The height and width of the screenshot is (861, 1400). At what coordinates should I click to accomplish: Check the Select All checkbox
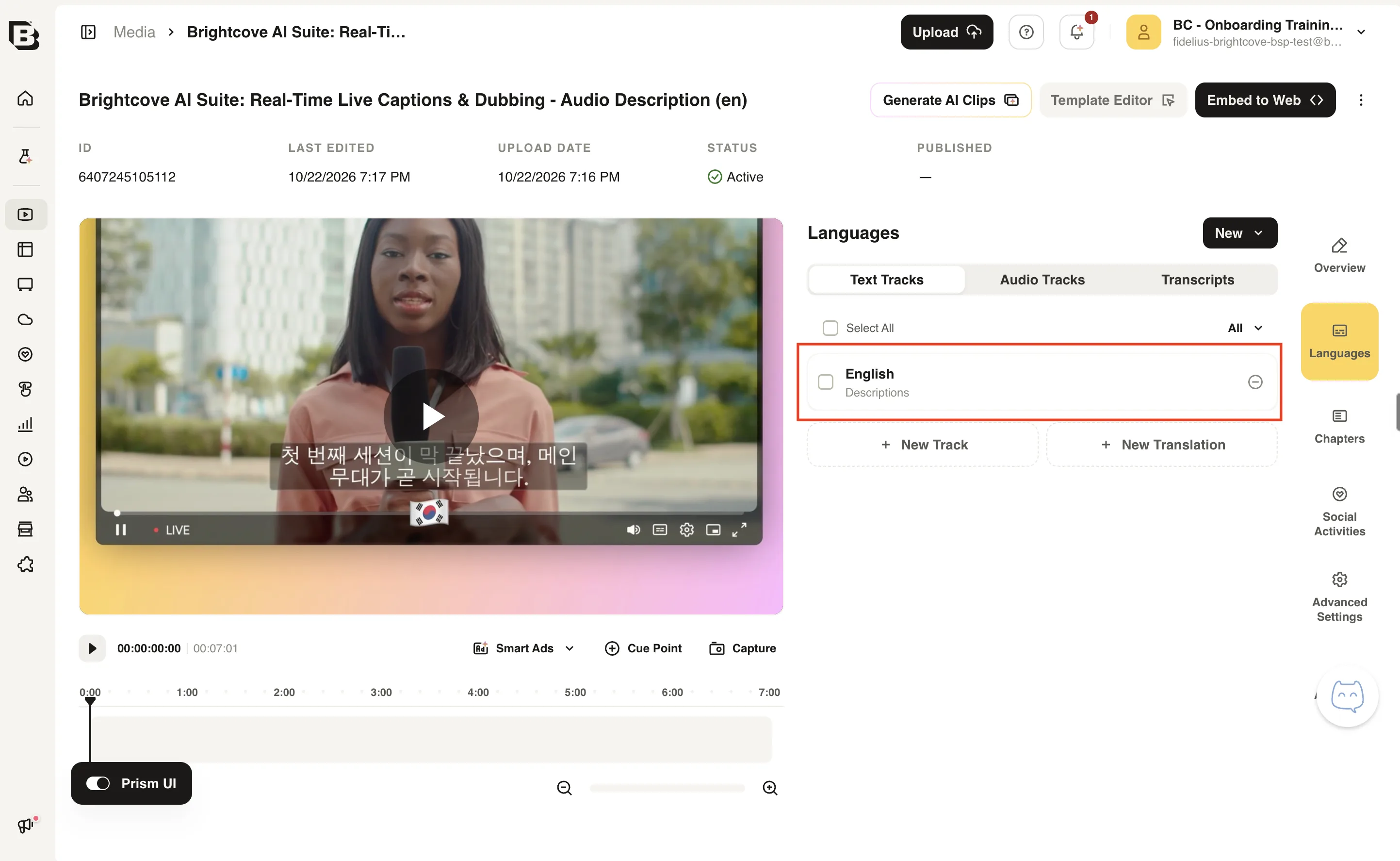tap(830, 328)
